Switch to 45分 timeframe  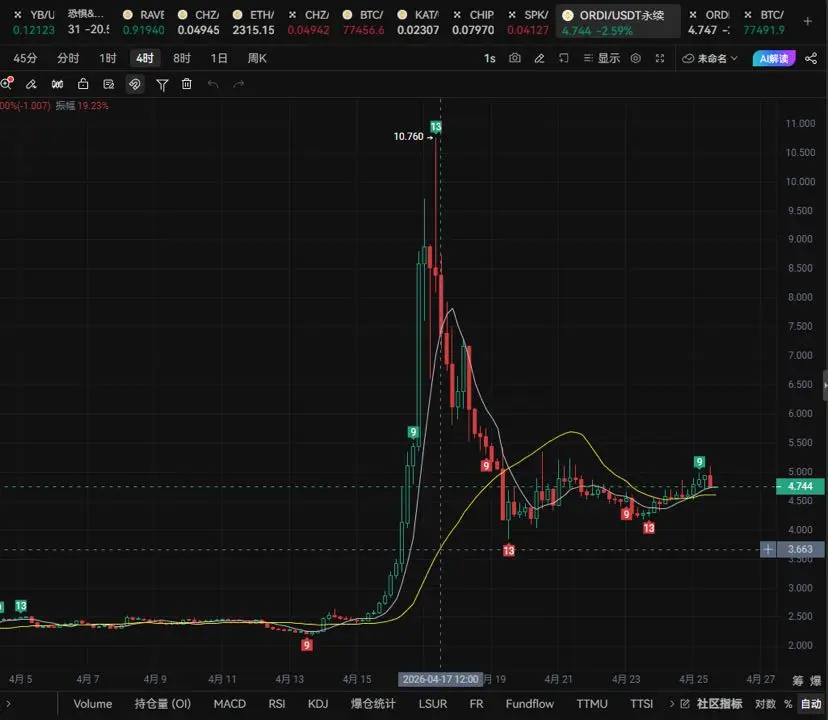coord(25,58)
